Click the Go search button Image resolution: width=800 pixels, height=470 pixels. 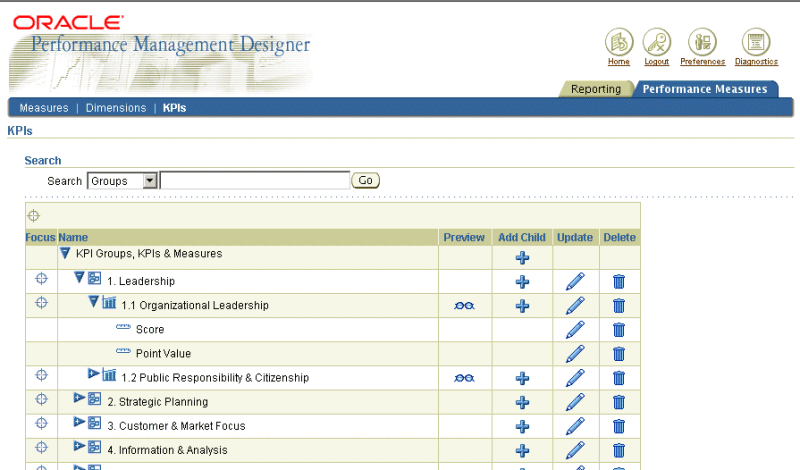[x=365, y=180]
